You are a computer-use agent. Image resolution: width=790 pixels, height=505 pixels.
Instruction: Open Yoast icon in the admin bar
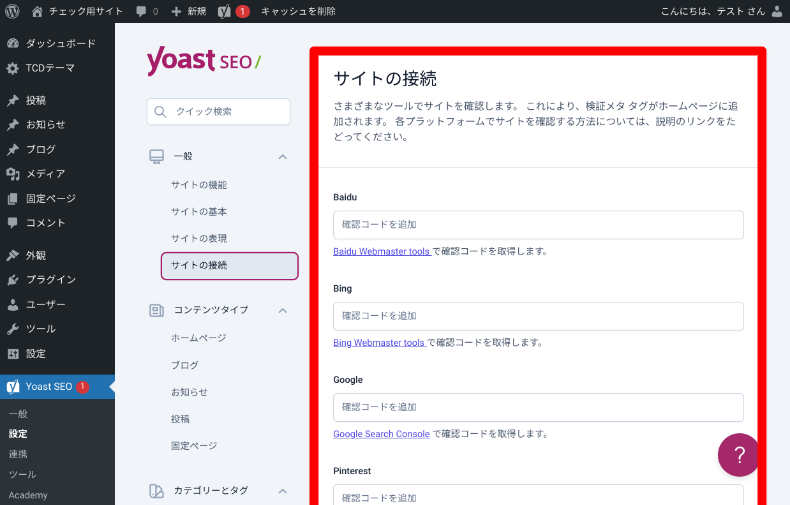coord(224,11)
